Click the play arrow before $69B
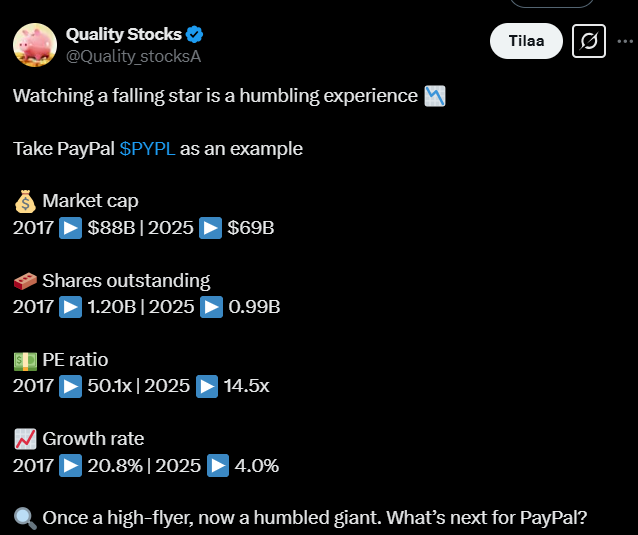The image size is (638, 535). (x=212, y=228)
